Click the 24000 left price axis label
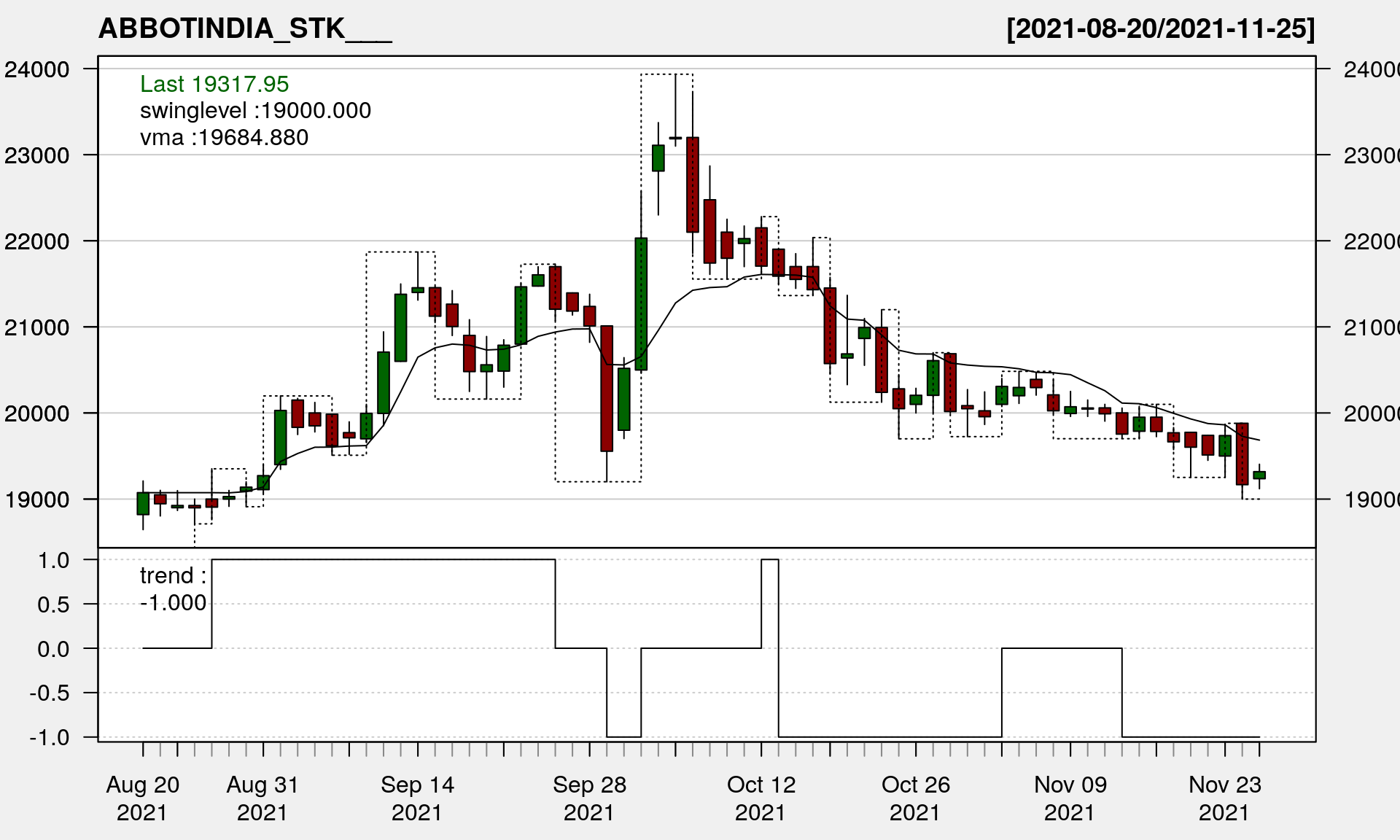 click(37, 70)
